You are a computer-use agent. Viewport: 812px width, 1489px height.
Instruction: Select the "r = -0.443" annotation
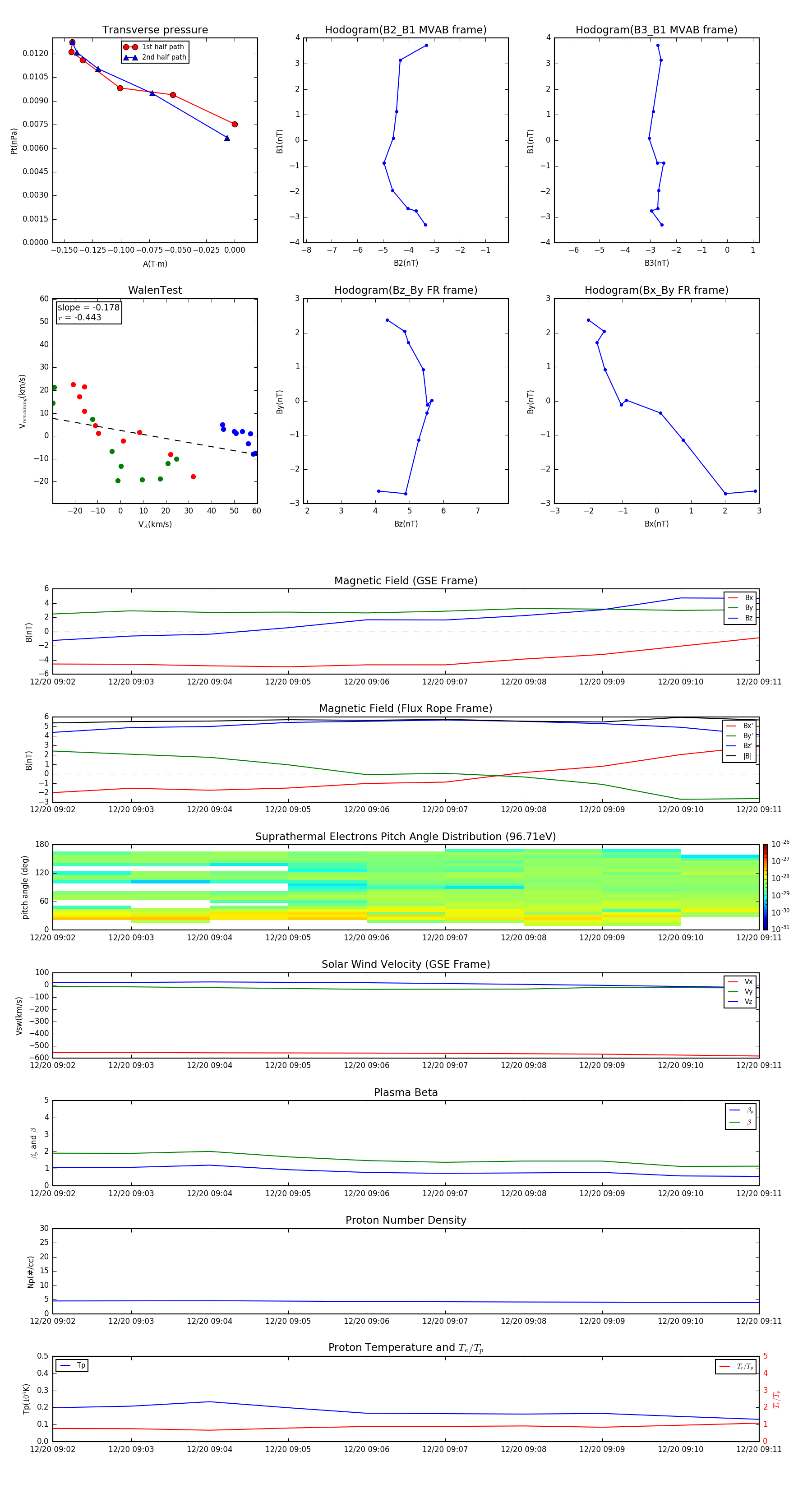click(80, 317)
